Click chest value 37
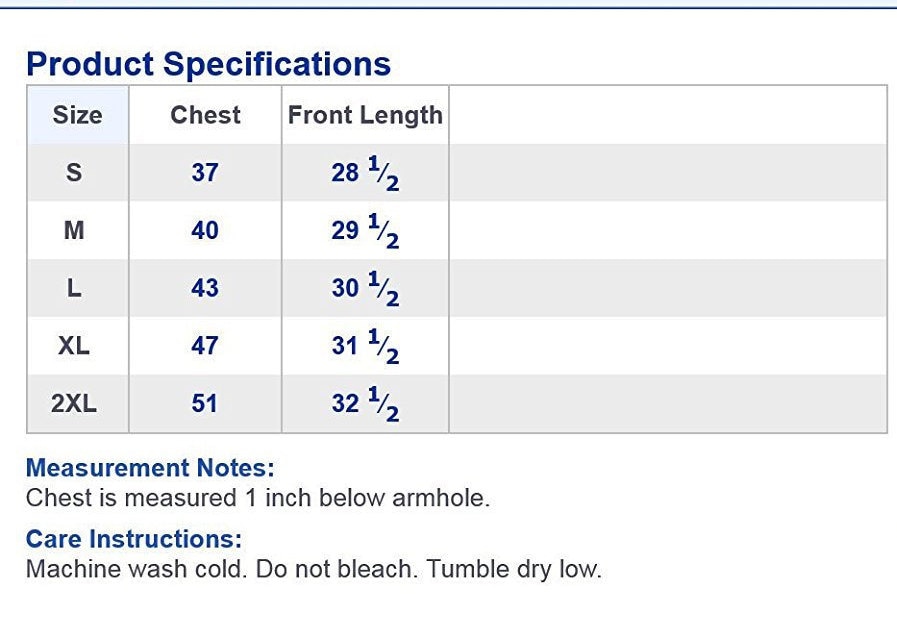This screenshot has height=634, width=897. click(x=205, y=173)
